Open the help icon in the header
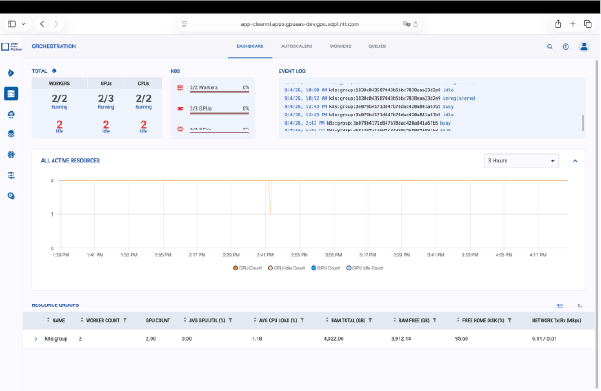 click(x=566, y=46)
